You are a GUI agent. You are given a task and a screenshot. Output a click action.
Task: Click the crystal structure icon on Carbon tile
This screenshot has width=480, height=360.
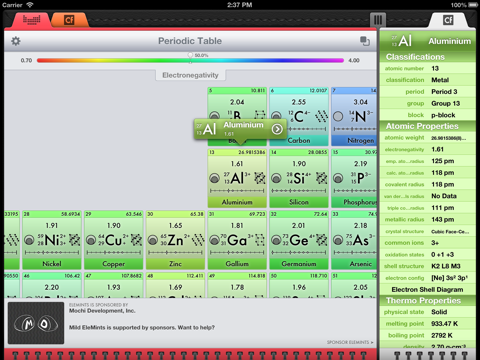pos(322,116)
